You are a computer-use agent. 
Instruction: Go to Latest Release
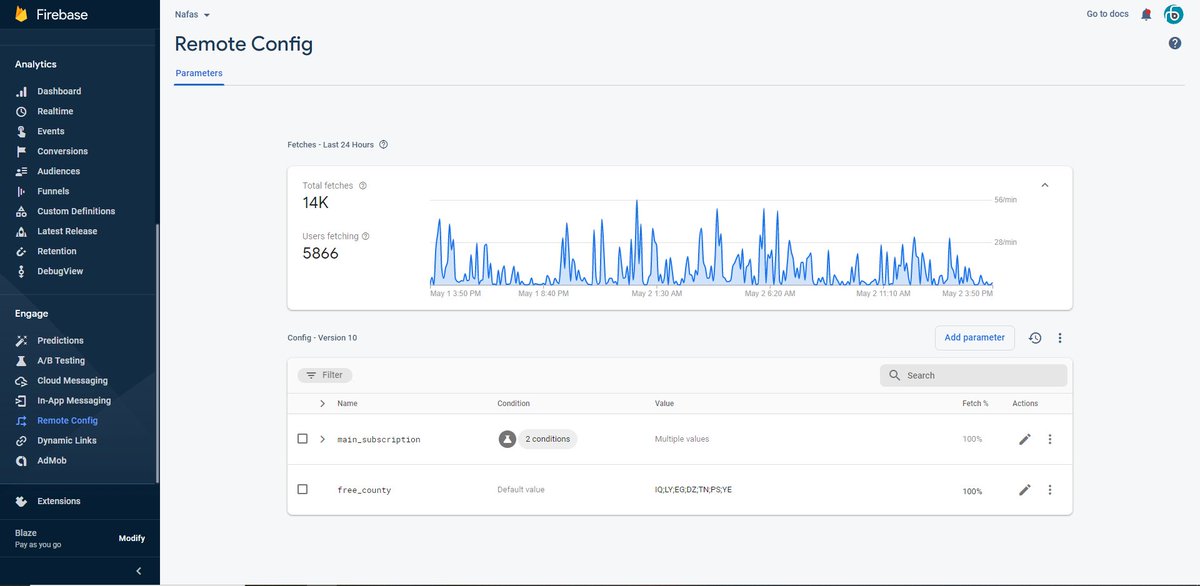67,231
